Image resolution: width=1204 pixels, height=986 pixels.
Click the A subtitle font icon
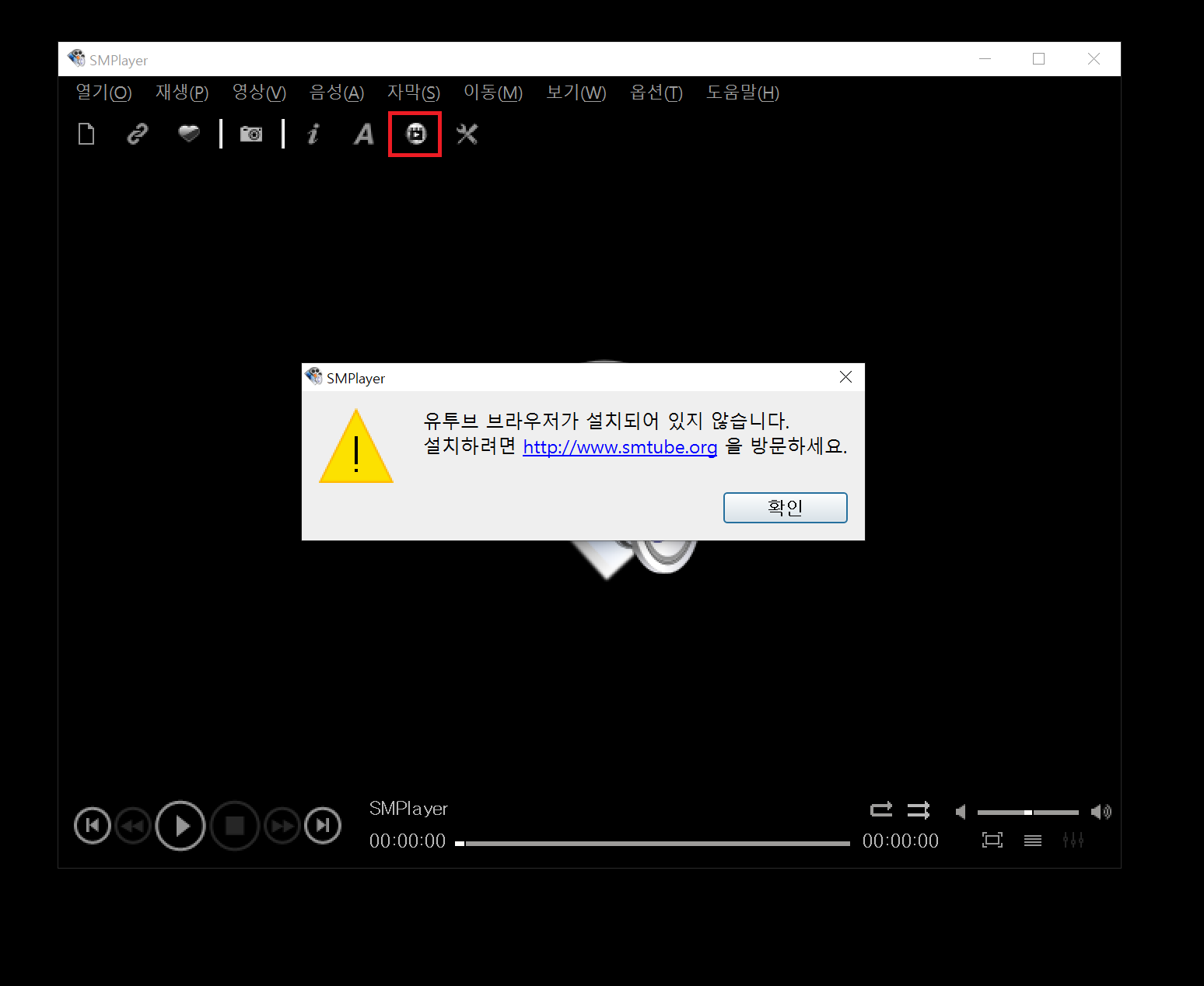coord(363,134)
